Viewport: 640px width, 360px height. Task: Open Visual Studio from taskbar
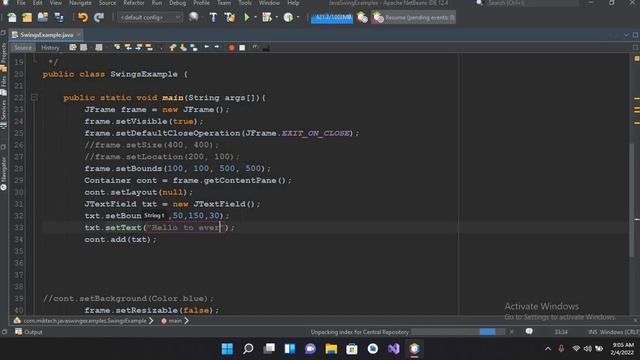point(393,349)
